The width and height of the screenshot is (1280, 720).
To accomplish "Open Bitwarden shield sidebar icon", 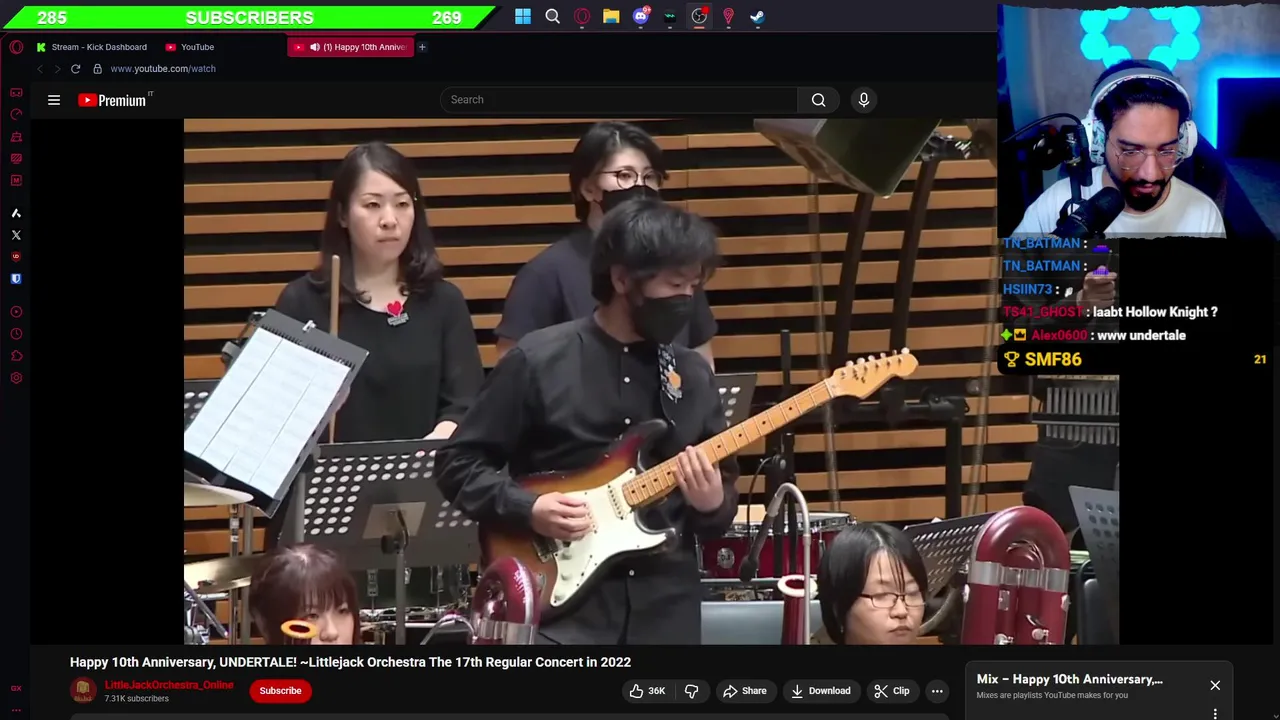I will [x=16, y=279].
